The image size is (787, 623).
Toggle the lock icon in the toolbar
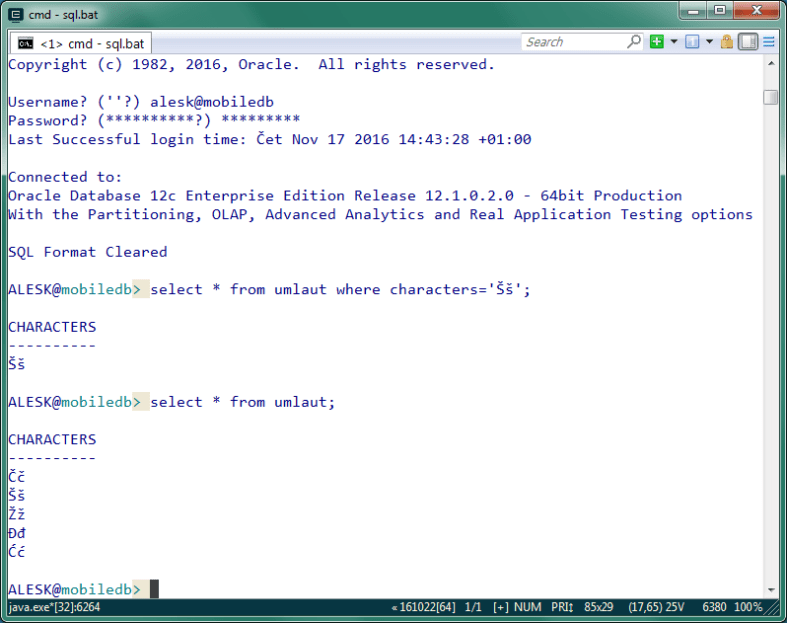[x=727, y=42]
